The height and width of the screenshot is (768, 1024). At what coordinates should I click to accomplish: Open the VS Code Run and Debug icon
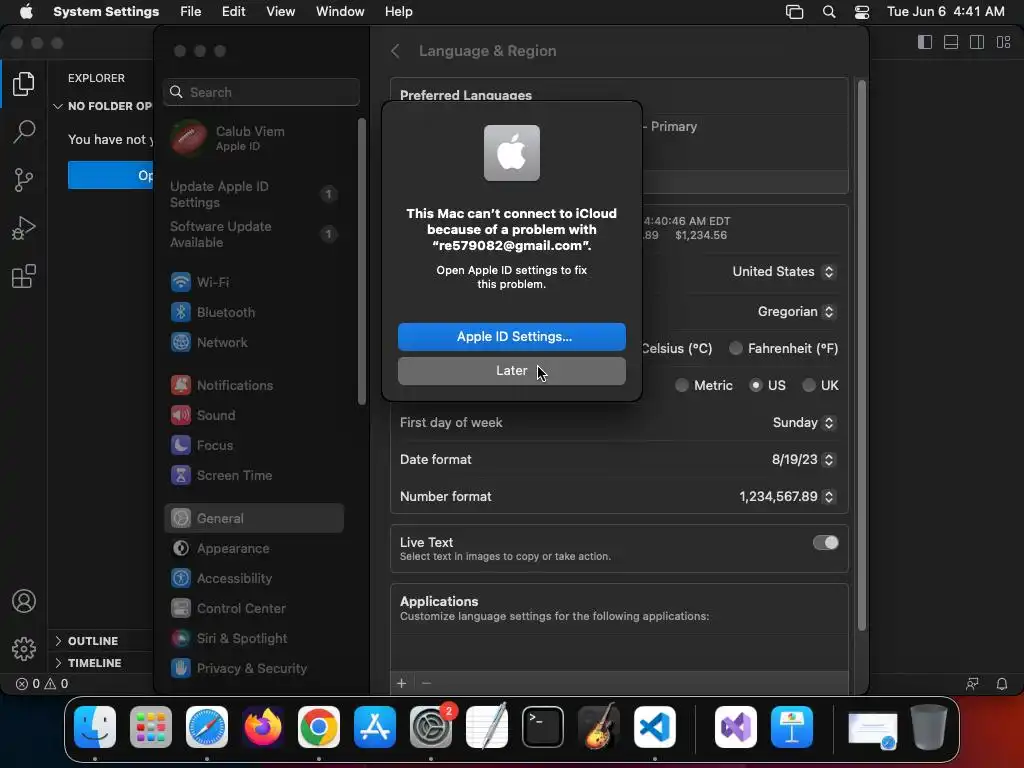click(x=24, y=228)
